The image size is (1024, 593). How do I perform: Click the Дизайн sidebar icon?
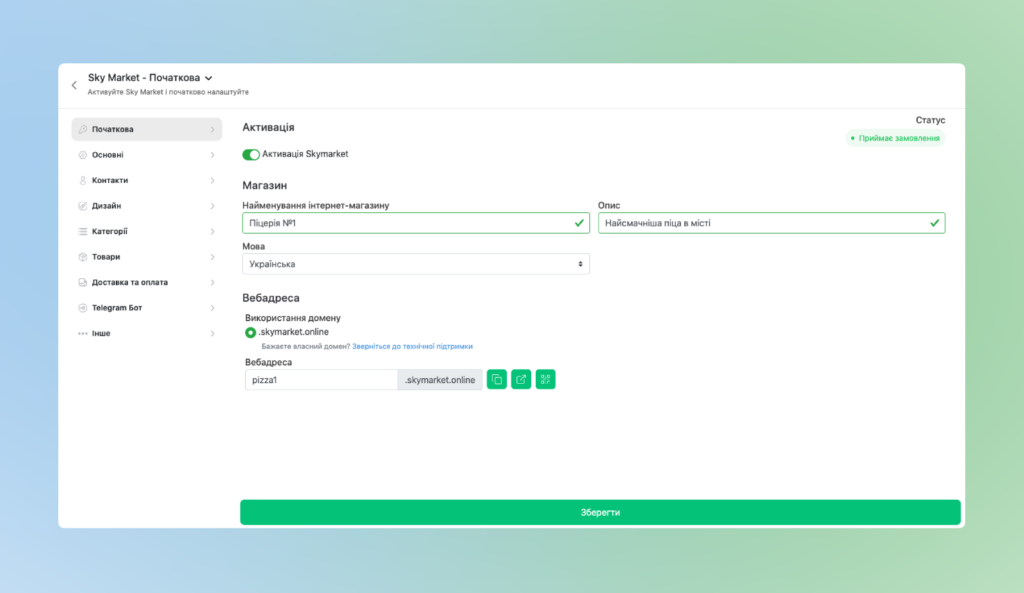(83, 206)
